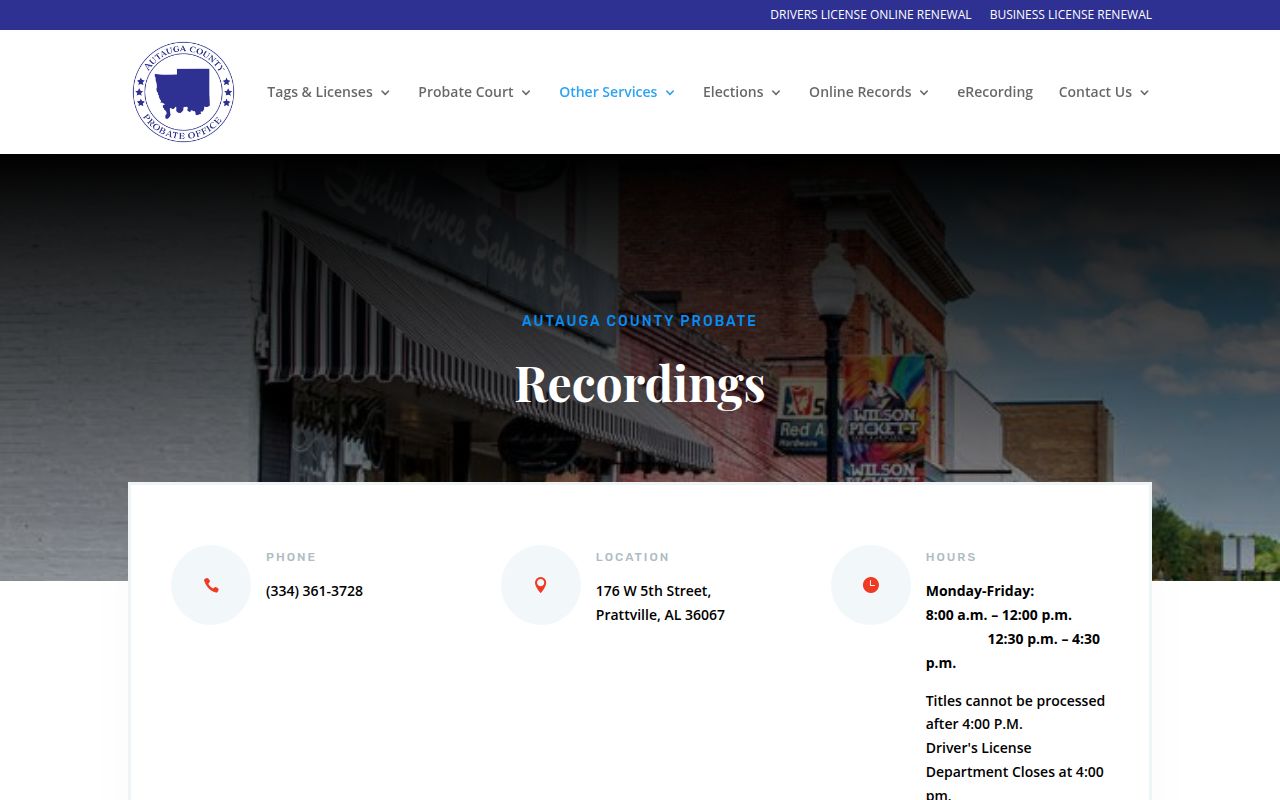1280x800 pixels.
Task: Click the Autauga County Probate subtitle
Action: click(x=639, y=321)
